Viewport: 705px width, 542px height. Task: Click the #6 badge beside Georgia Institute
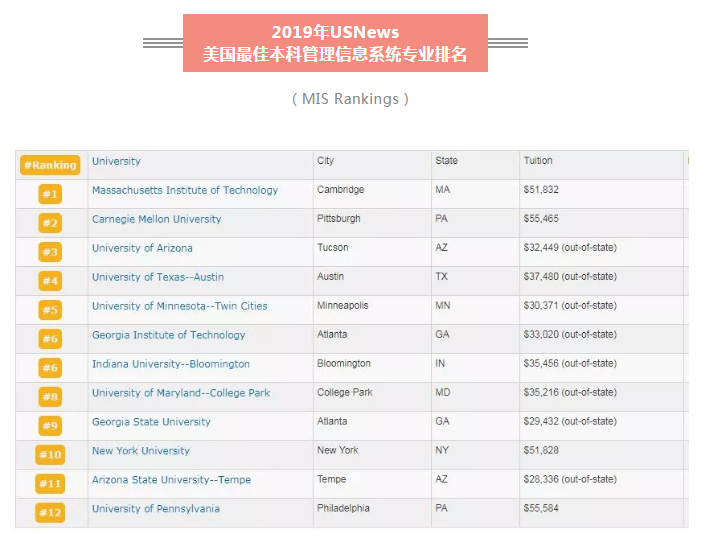pyautogui.click(x=50, y=339)
